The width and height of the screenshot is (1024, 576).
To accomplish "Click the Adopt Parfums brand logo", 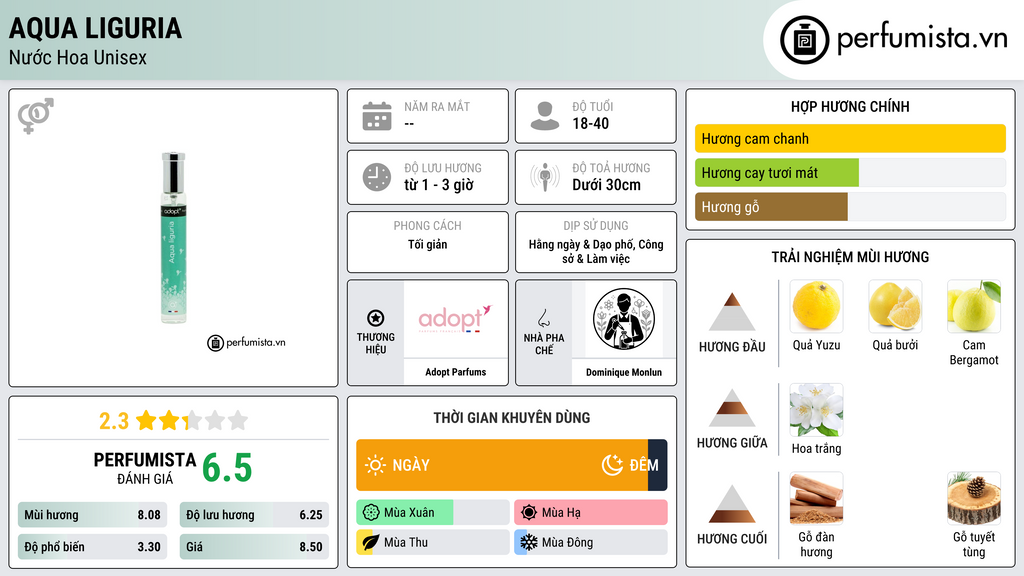I will (x=455, y=319).
